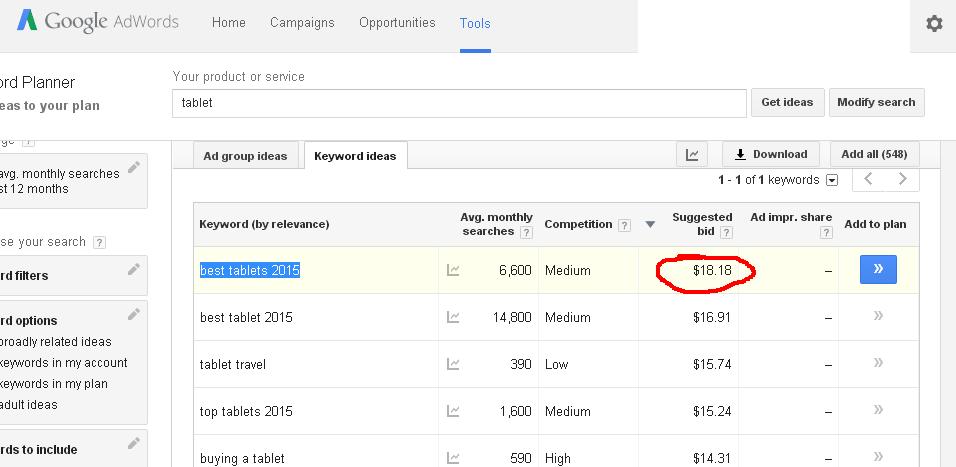
Task: Click the Add all (548) button
Action: pos(874,154)
